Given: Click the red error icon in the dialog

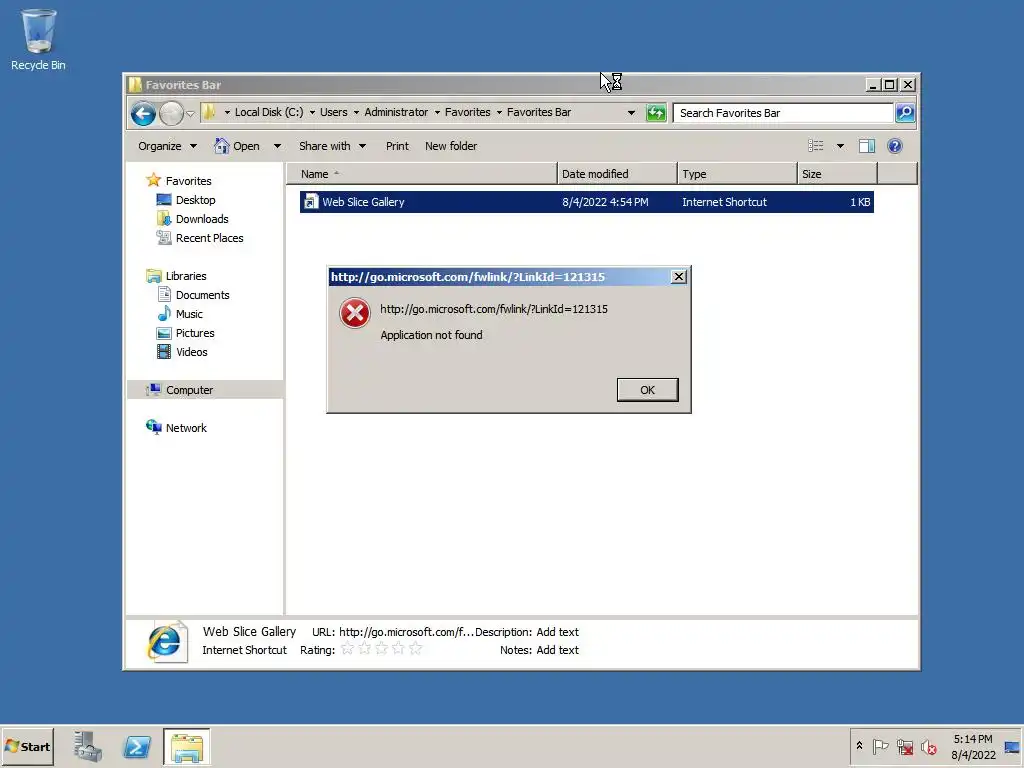Looking at the screenshot, I should 355,313.
